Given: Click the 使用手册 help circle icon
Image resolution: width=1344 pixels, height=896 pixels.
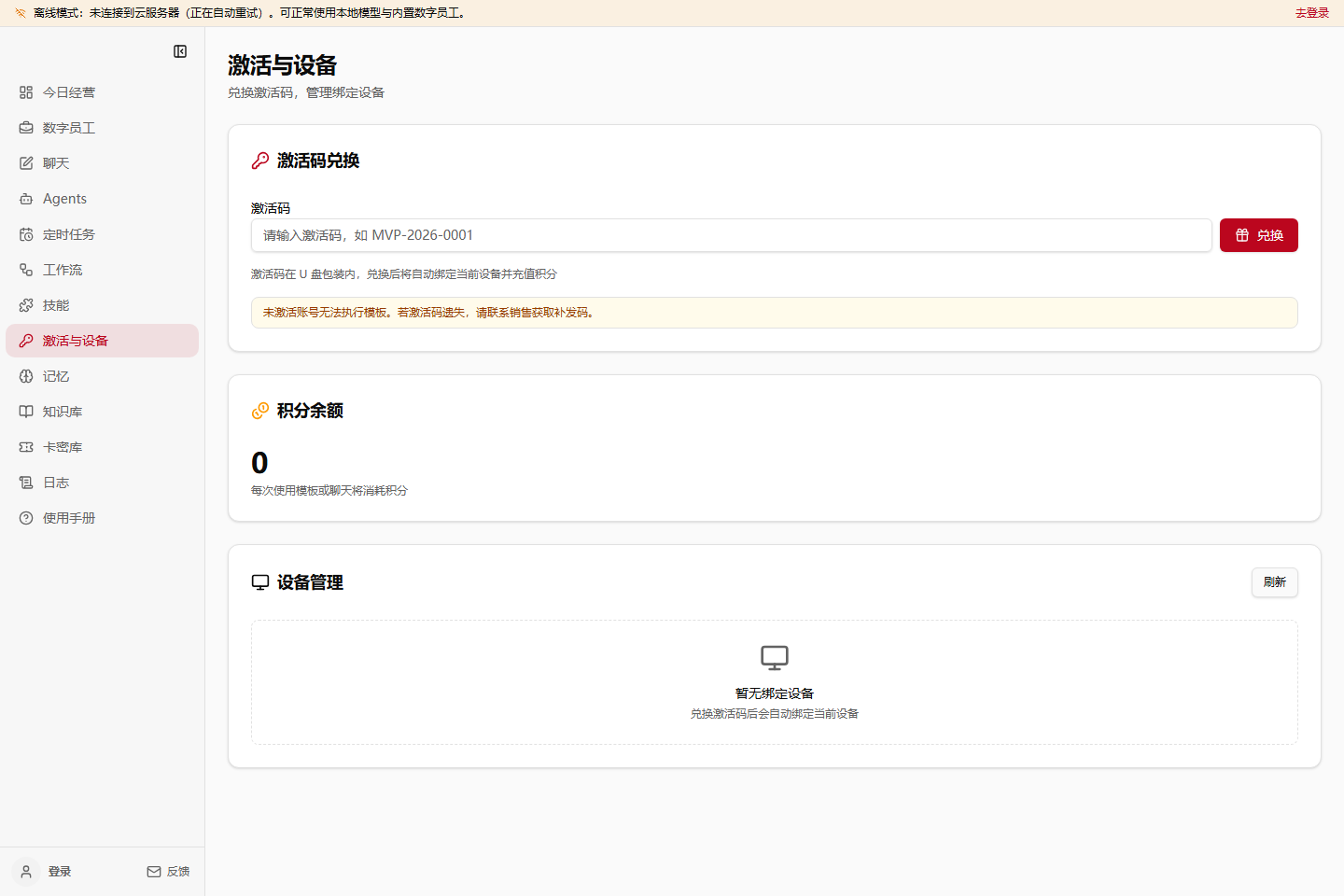Looking at the screenshot, I should point(26,518).
